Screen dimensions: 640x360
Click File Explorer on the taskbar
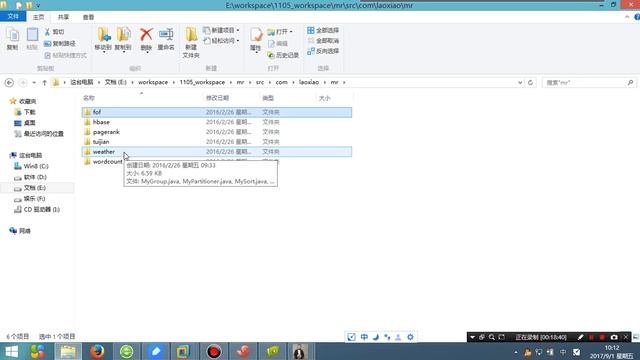pyautogui.click(x=68, y=351)
